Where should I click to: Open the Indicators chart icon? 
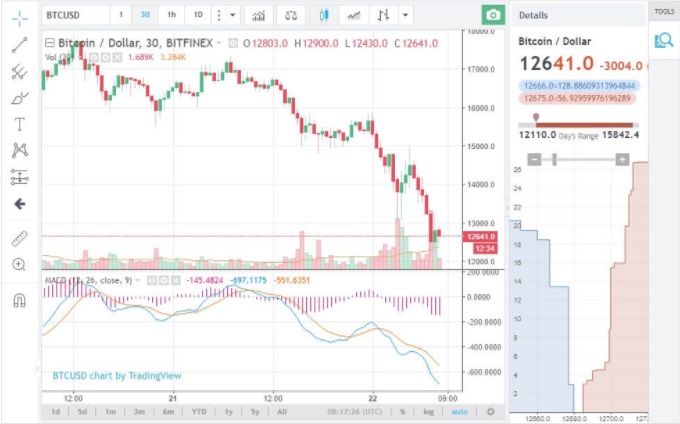[x=259, y=15]
